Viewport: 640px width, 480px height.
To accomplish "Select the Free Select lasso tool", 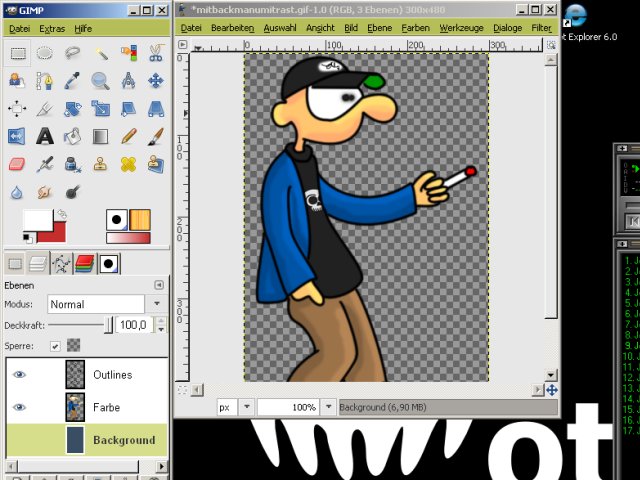I will coord(73,53).
